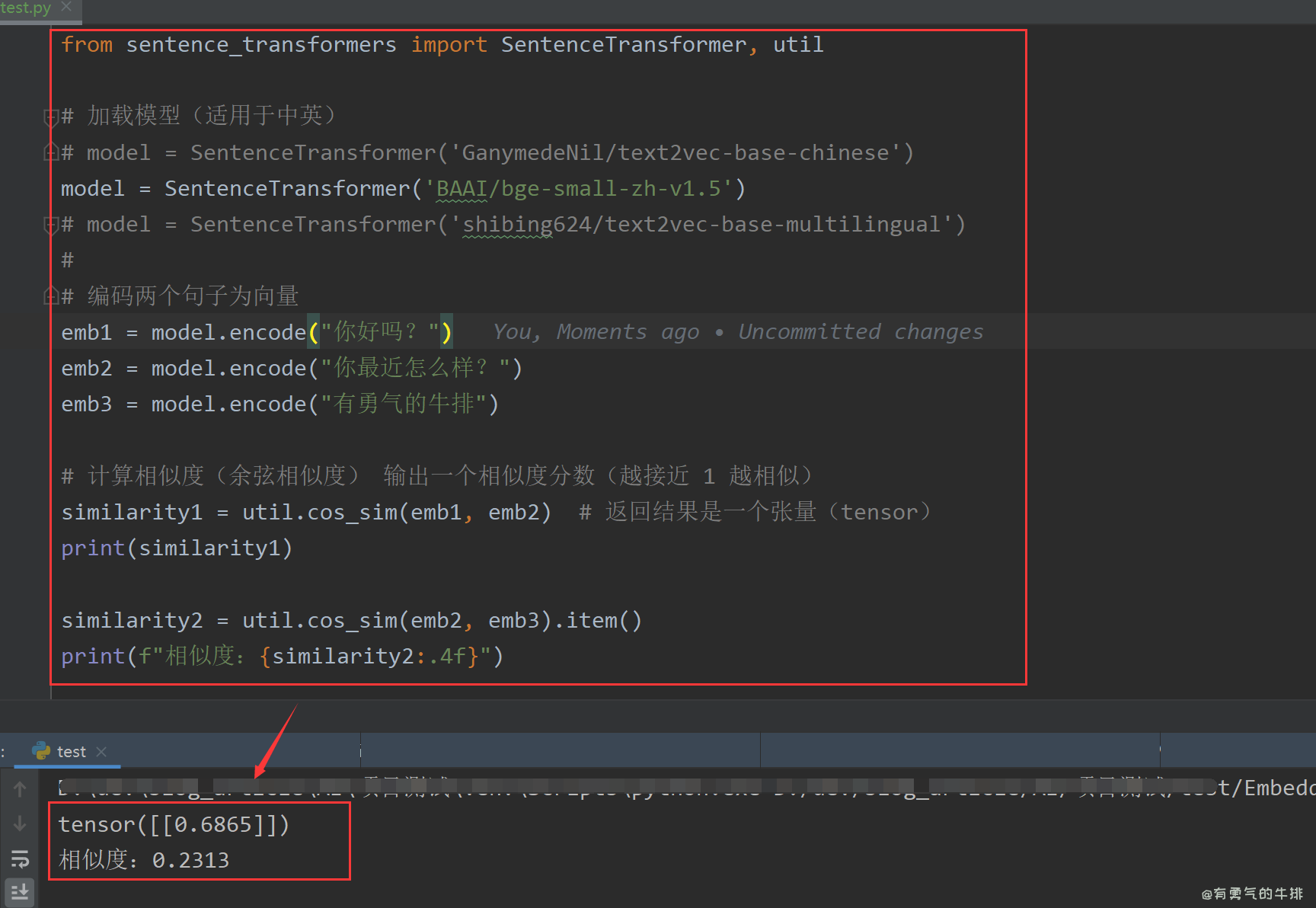
Task: Close the test.py editor tab
Action: click(66, 7)
